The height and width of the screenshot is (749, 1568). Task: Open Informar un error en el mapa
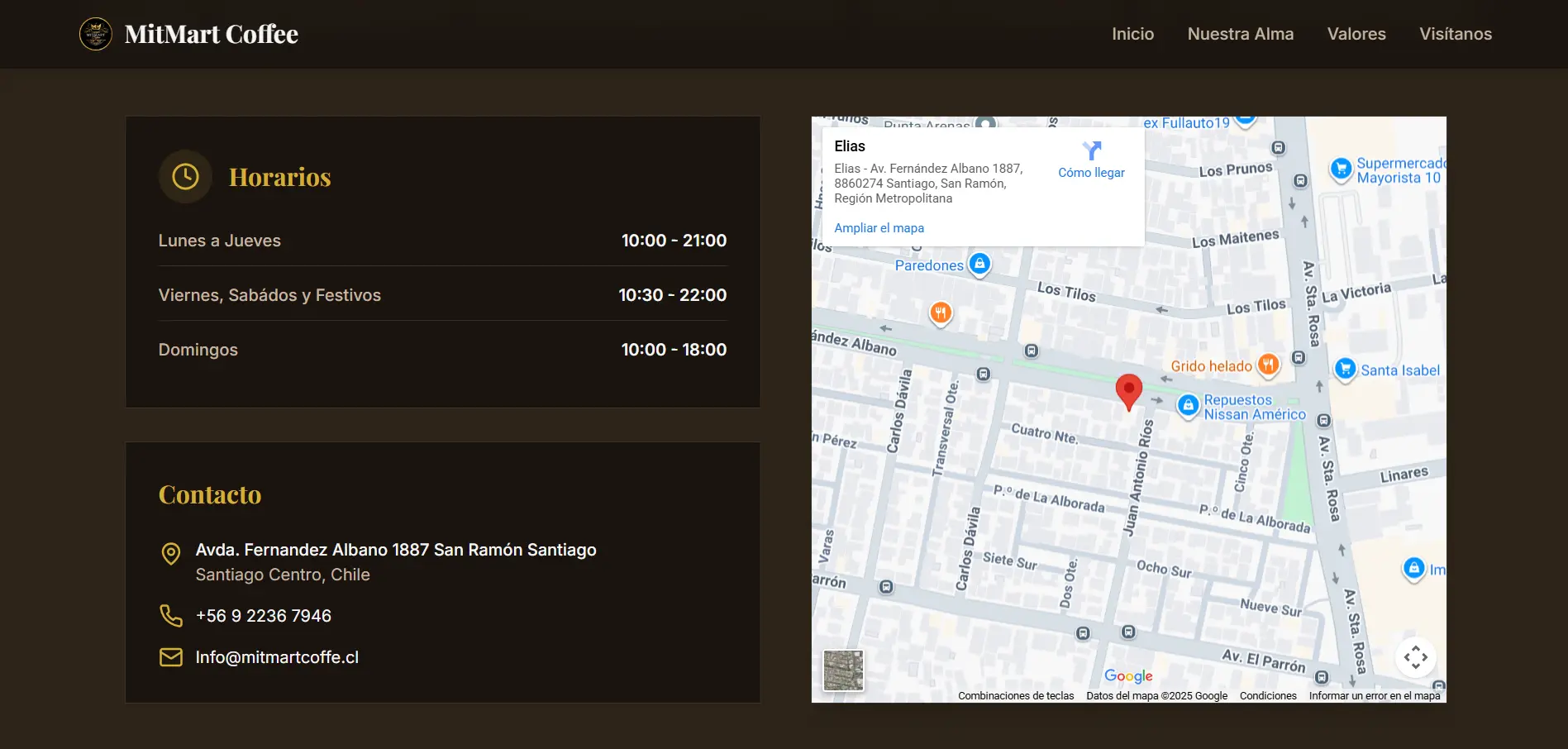point(1374,696)
